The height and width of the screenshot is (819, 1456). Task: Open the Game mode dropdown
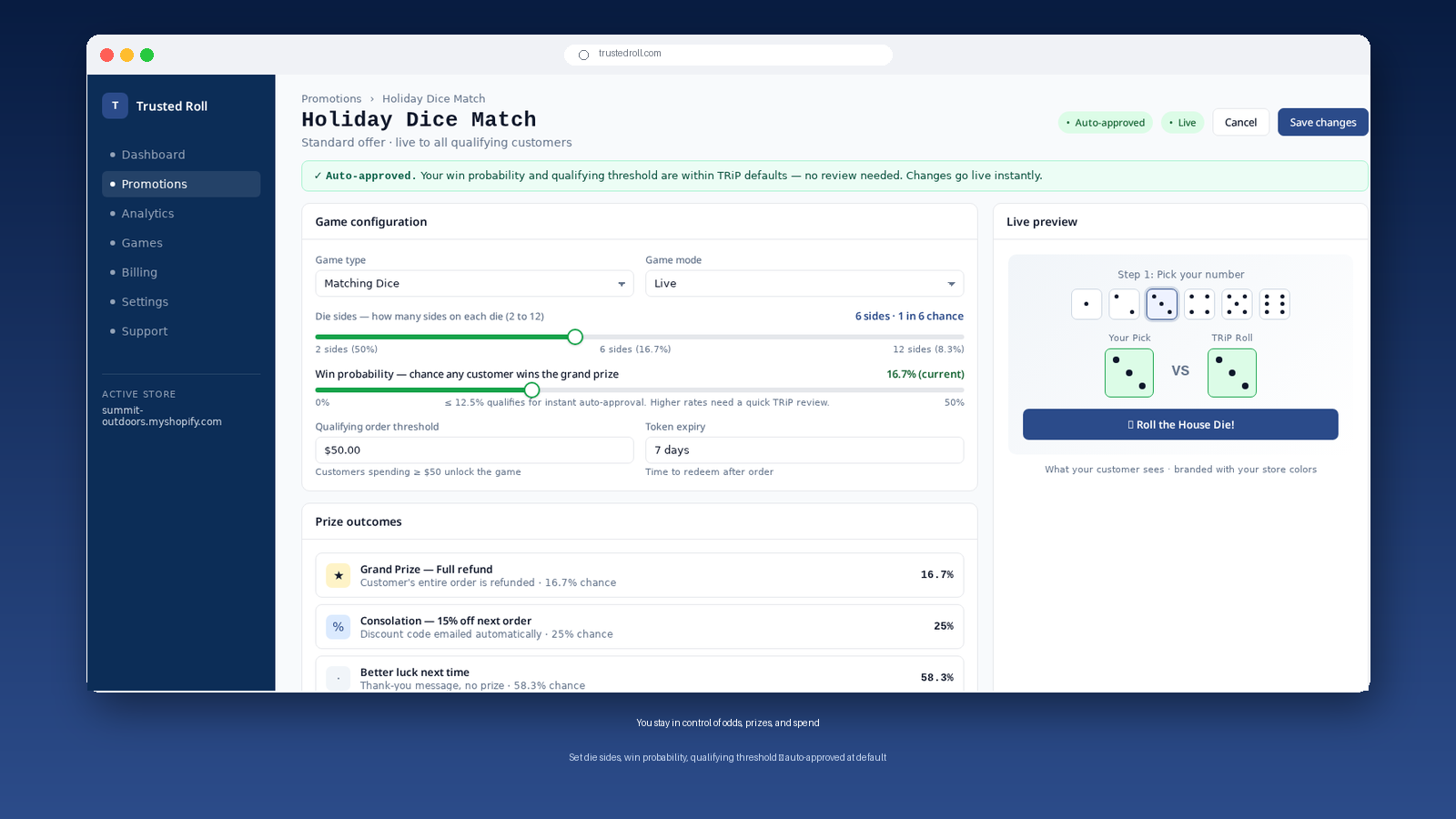point(804,283)
